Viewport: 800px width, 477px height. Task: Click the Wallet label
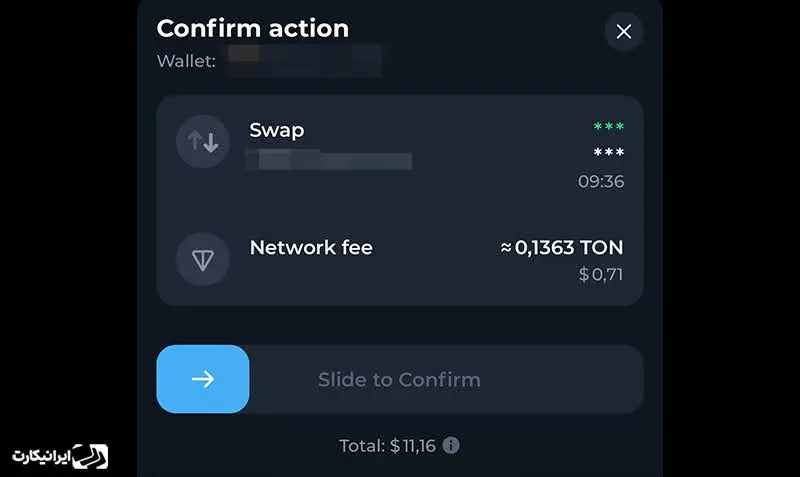tap(186, 61)
